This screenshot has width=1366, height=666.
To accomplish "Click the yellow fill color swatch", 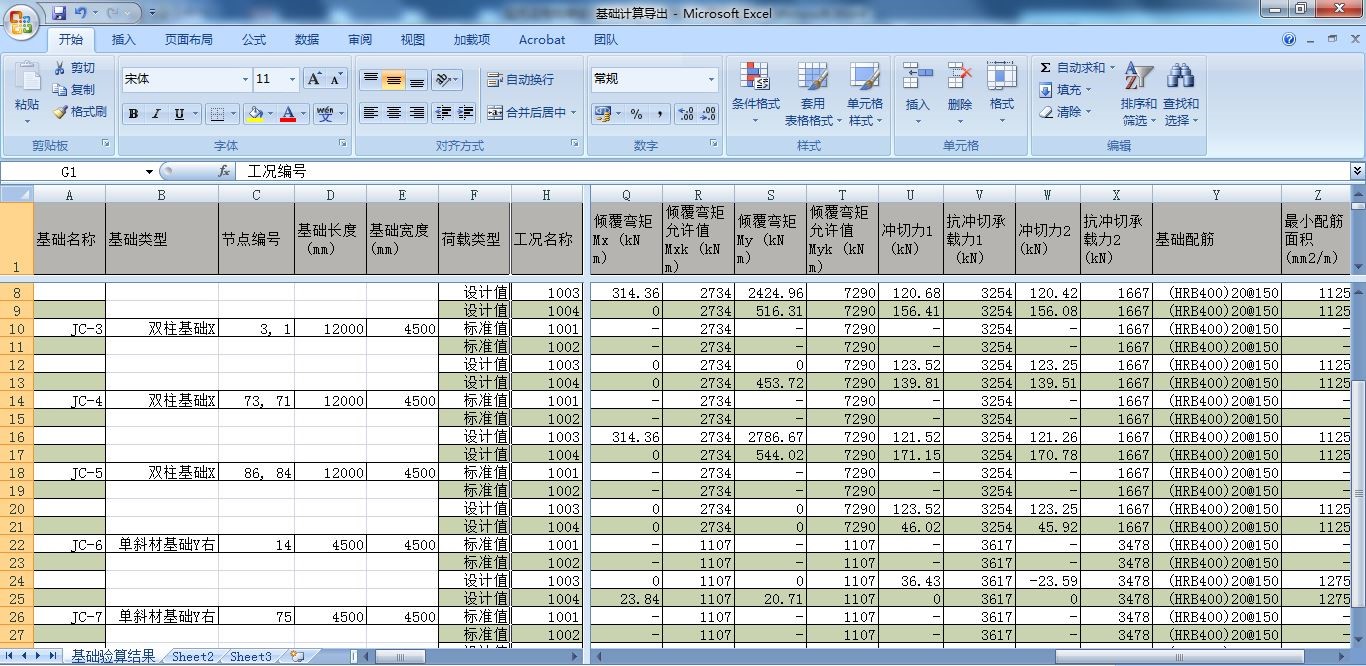I will point(255,114).
